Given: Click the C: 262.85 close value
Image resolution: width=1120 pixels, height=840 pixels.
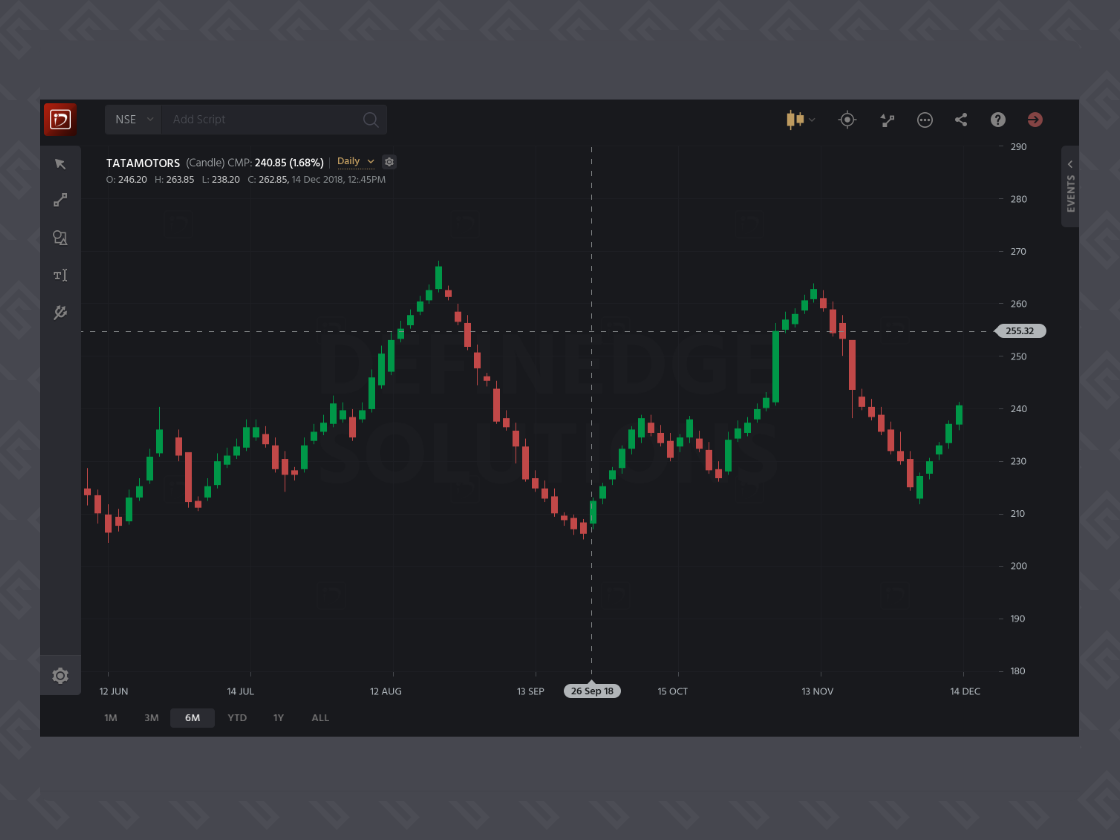Looking at the screenshot, I should (268, 180).
